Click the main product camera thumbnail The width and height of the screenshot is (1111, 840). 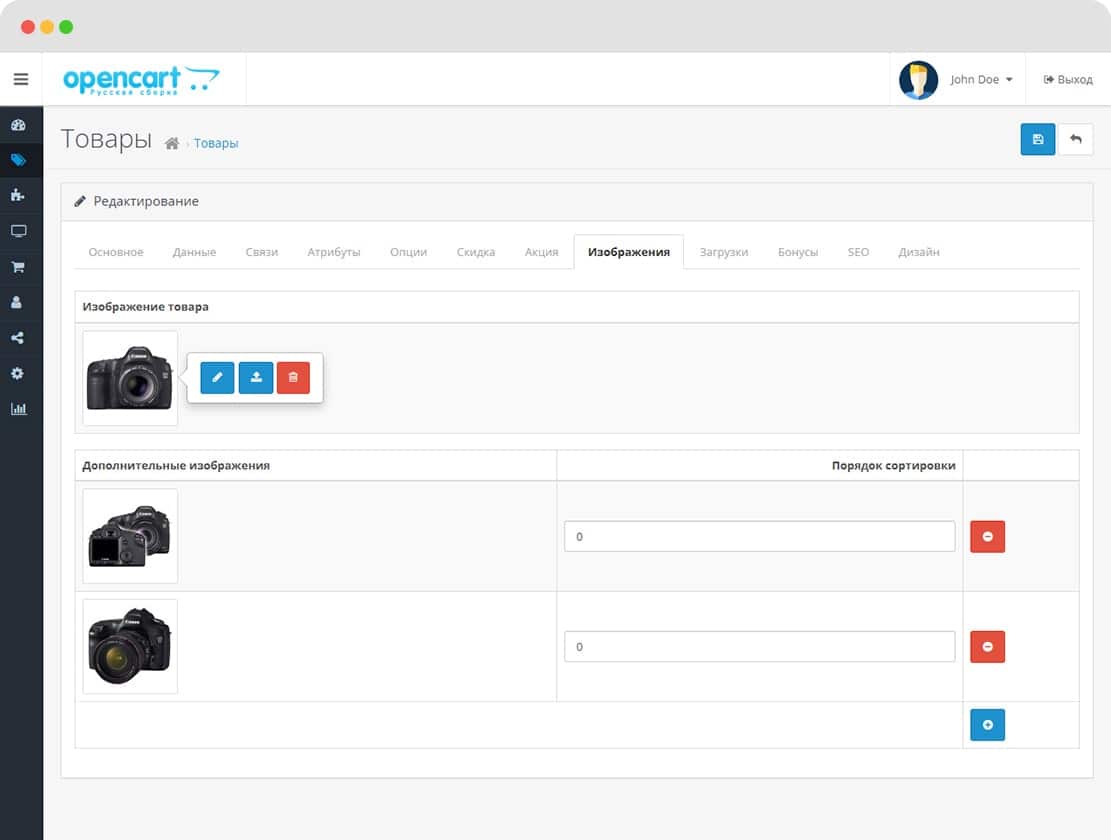tap(130, 378)
